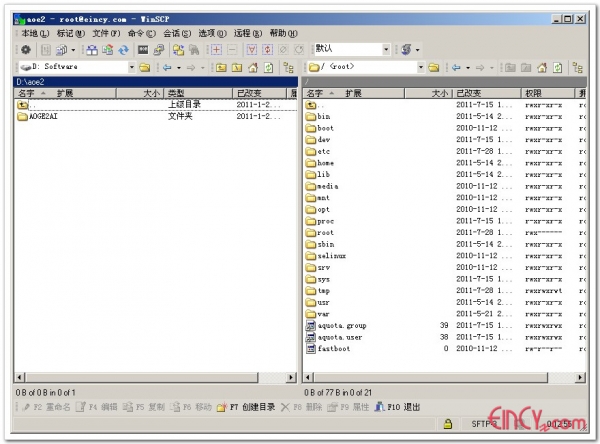Screen dimensions: 600x444
Task: Click the Compare Directories icon
Action: 92,49
